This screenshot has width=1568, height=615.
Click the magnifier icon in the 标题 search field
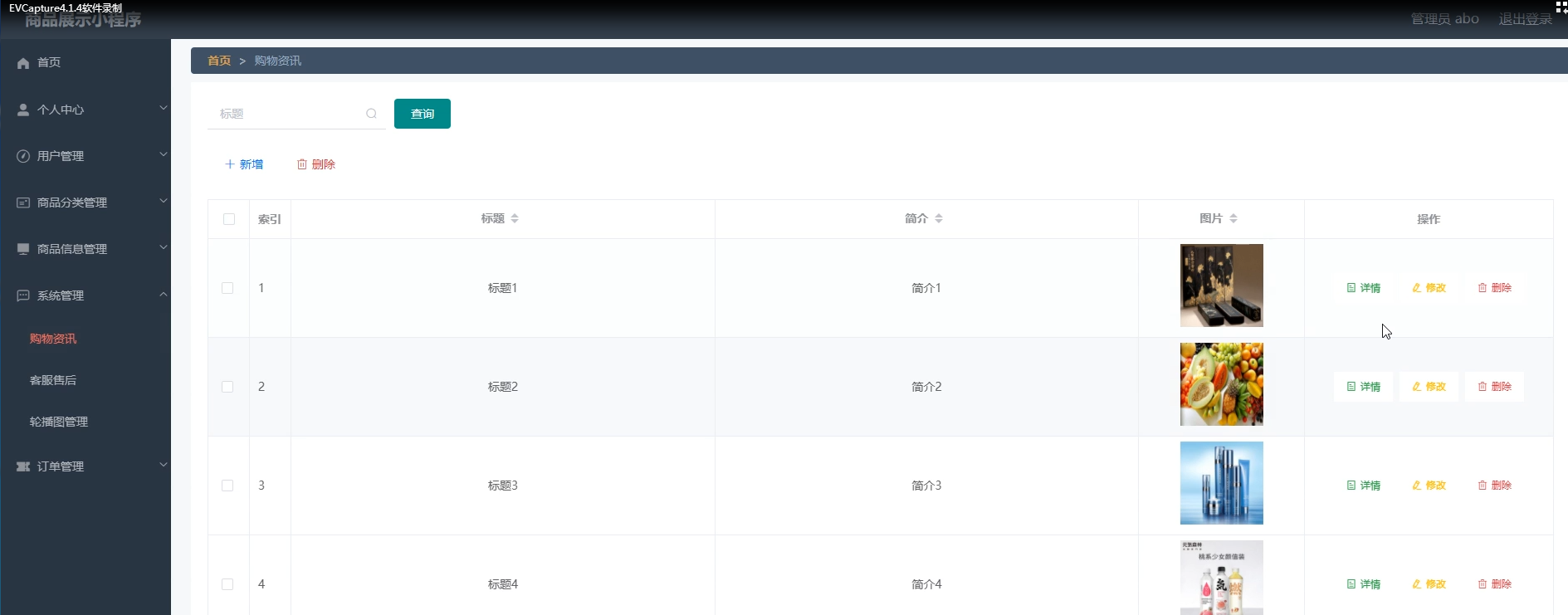[x=371, y=114]
